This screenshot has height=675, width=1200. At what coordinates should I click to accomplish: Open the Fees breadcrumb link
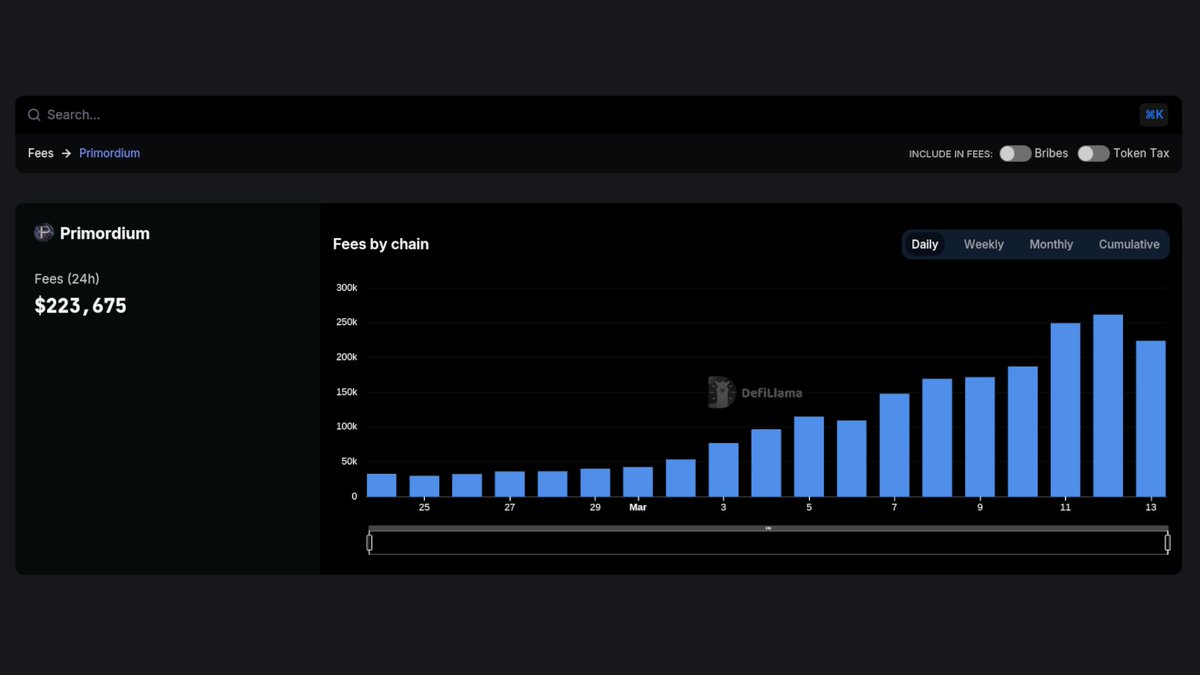(41, 153)
